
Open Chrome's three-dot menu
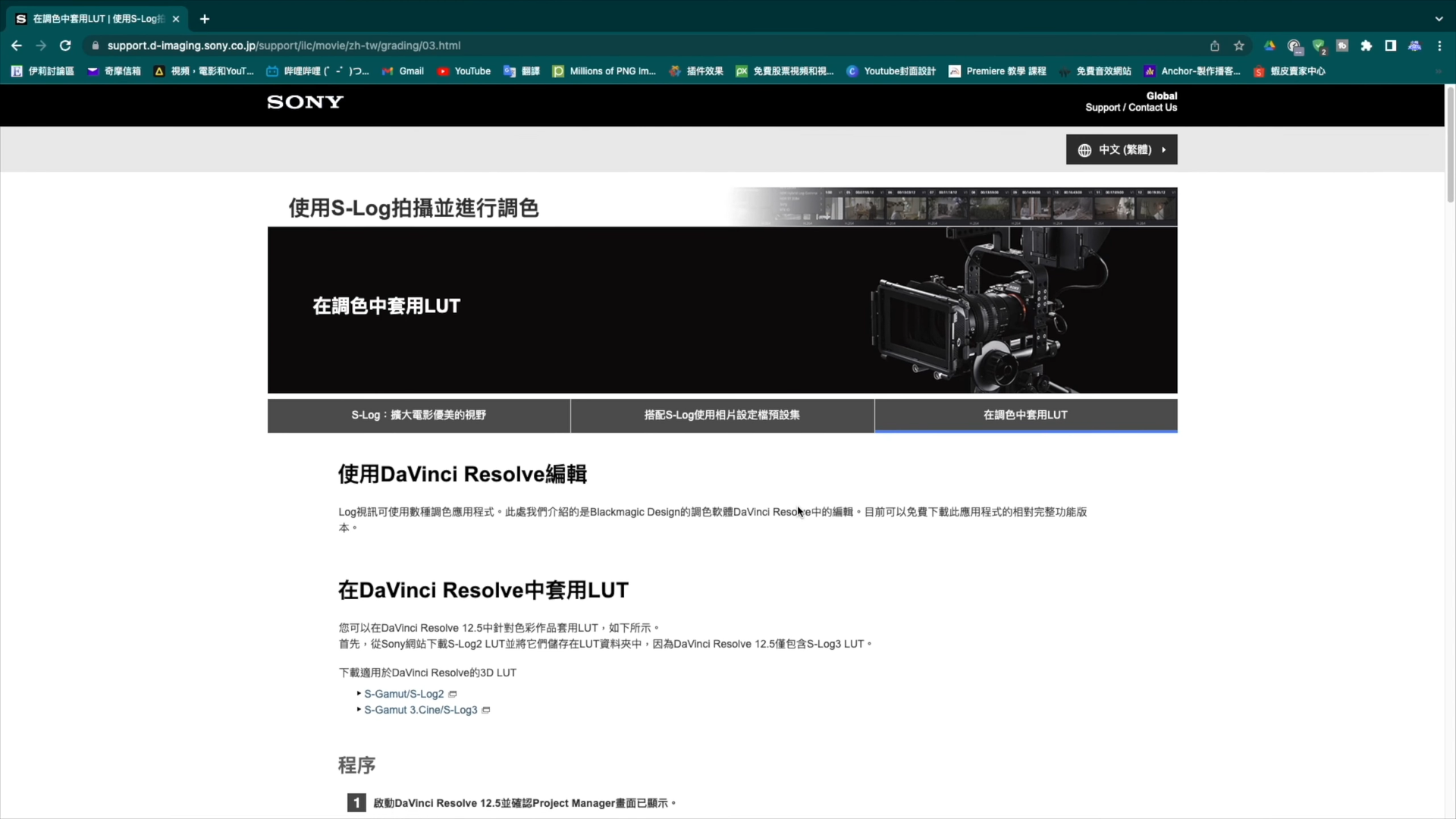(1439, 45)
